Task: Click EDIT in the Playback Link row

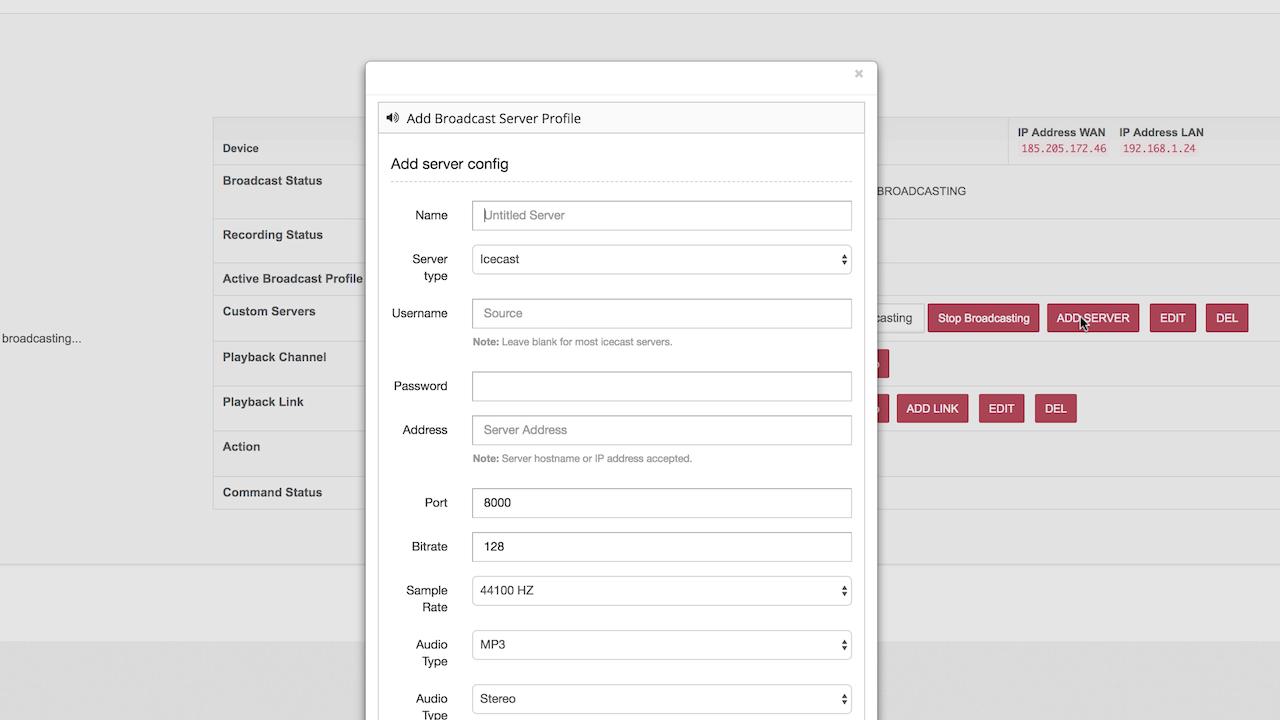Action: tap(1001, 408)
